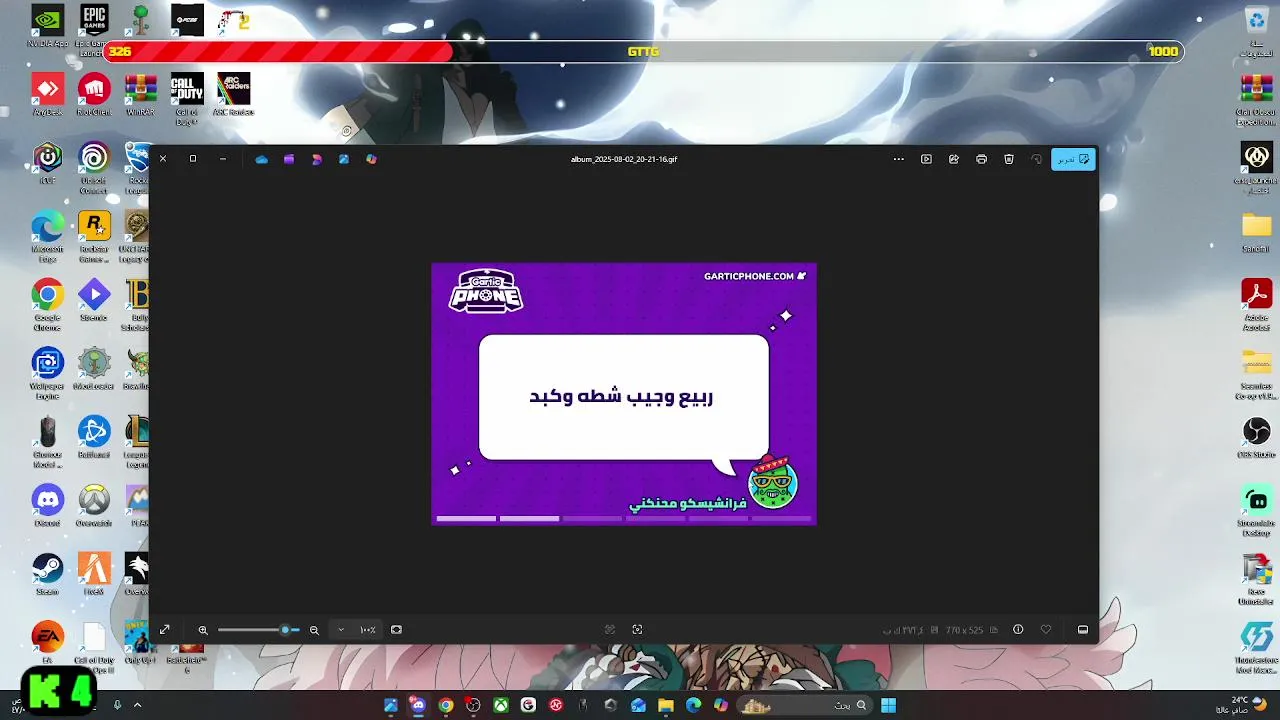Open Epic Games Launcher desktop shortcut

[94, 28]
